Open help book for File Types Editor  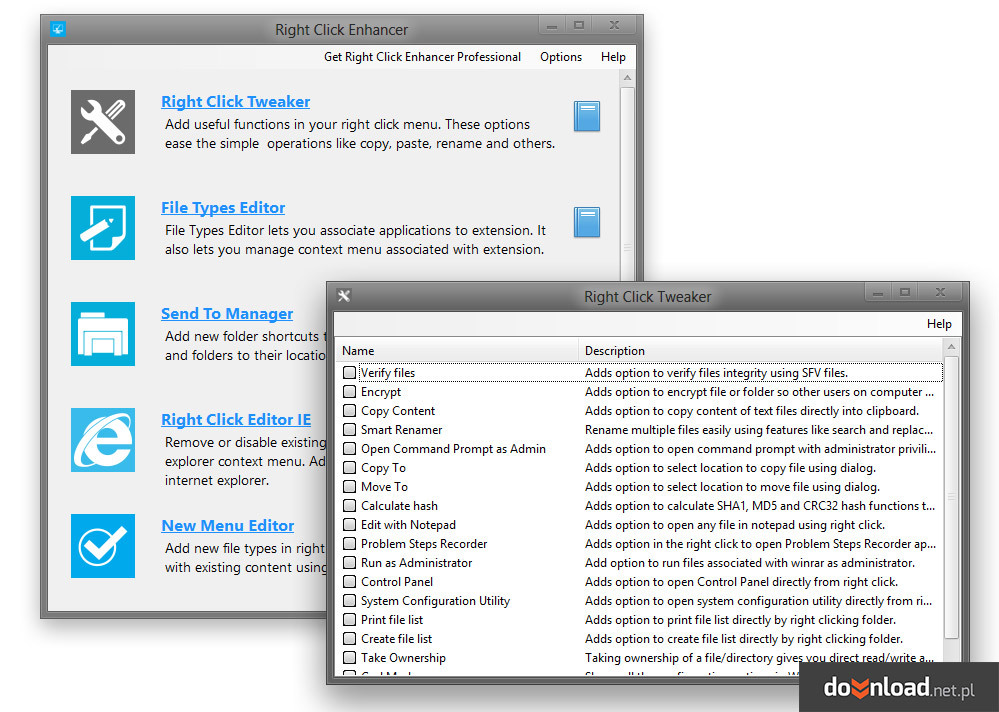click(587, 222)
